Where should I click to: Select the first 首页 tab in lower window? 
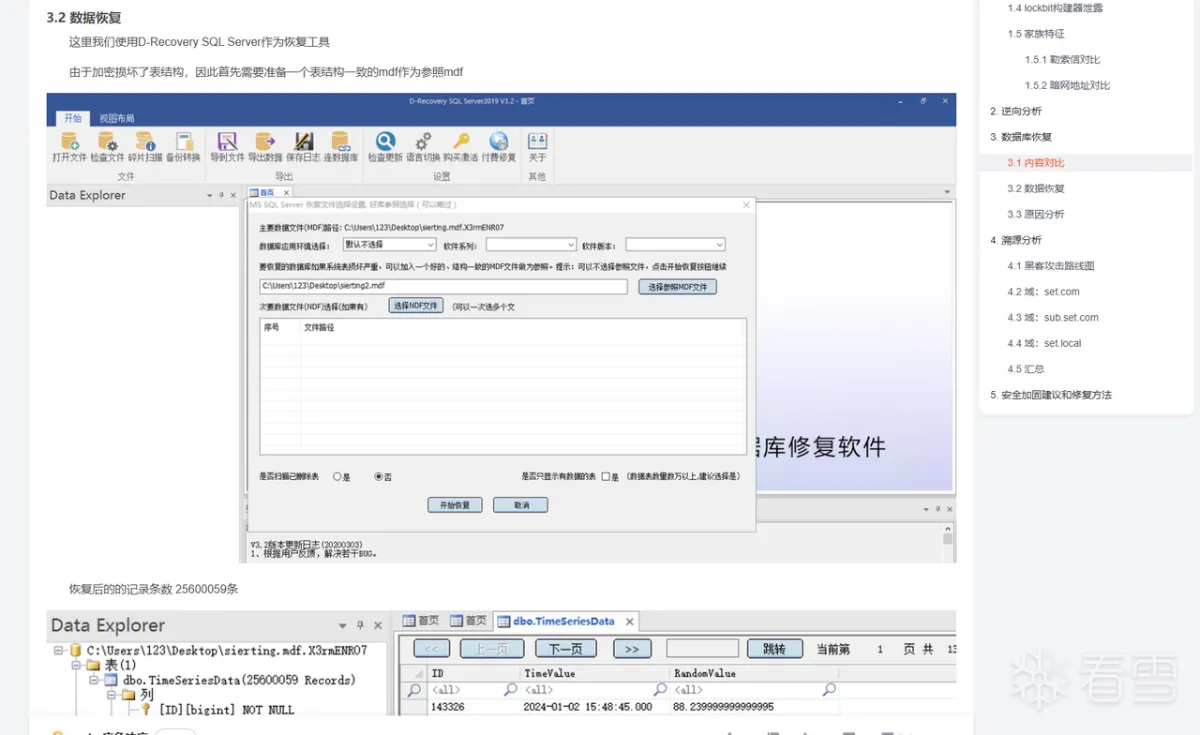point(421,621)
